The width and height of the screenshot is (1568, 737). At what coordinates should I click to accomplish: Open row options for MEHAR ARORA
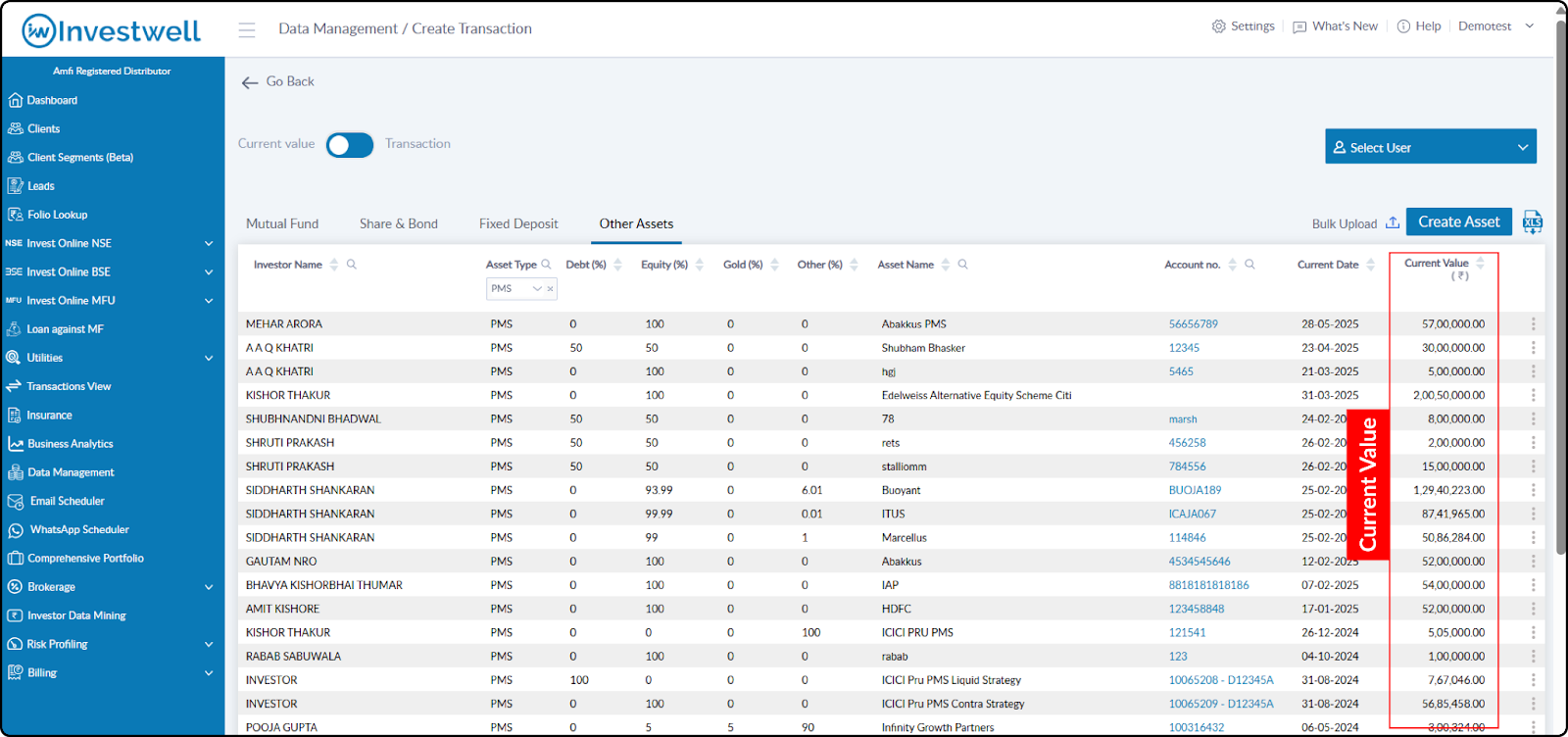1534,324
